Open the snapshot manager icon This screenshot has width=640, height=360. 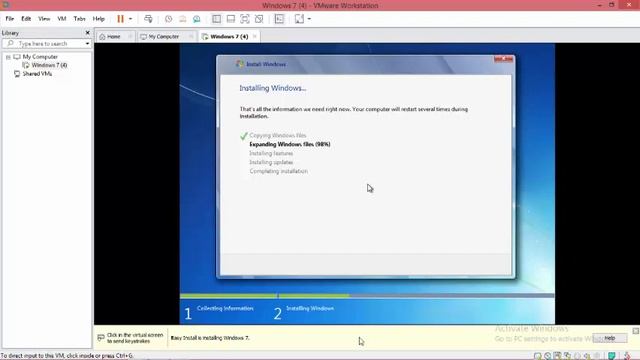pyautogui.click(x=197, y=19)
